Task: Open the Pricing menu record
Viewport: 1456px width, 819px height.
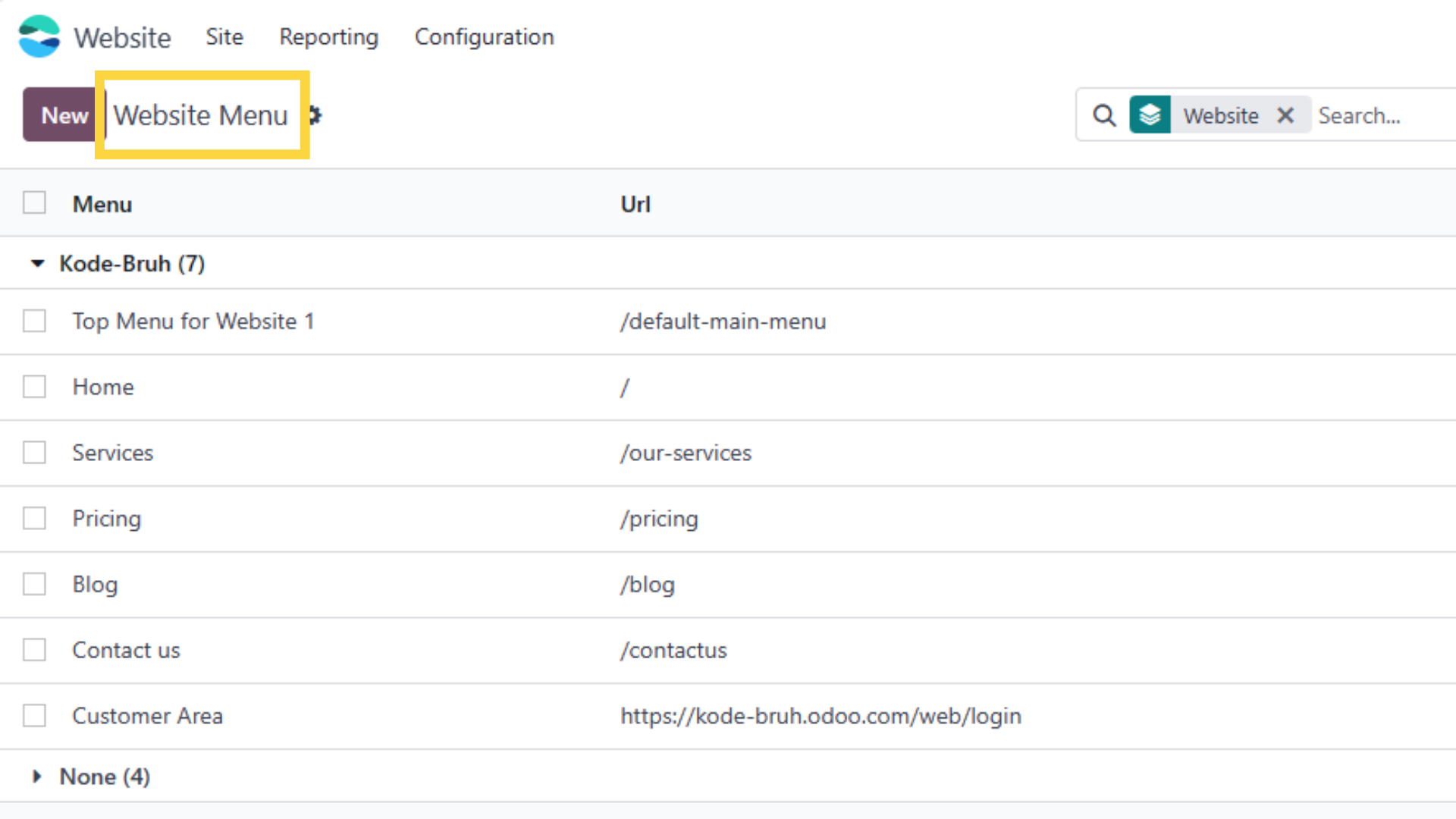Action: click(107, 519)
